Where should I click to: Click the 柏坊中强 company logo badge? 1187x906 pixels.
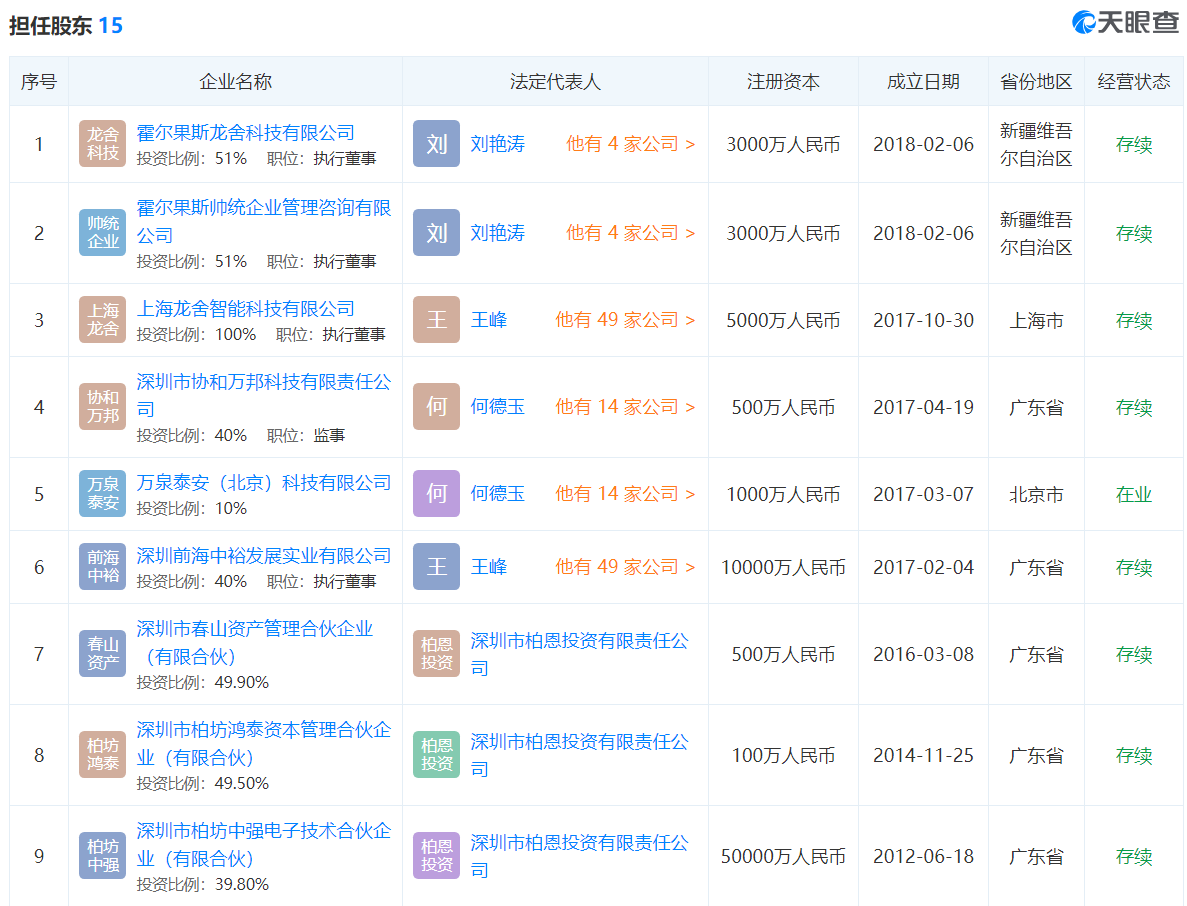click(102, 856)
